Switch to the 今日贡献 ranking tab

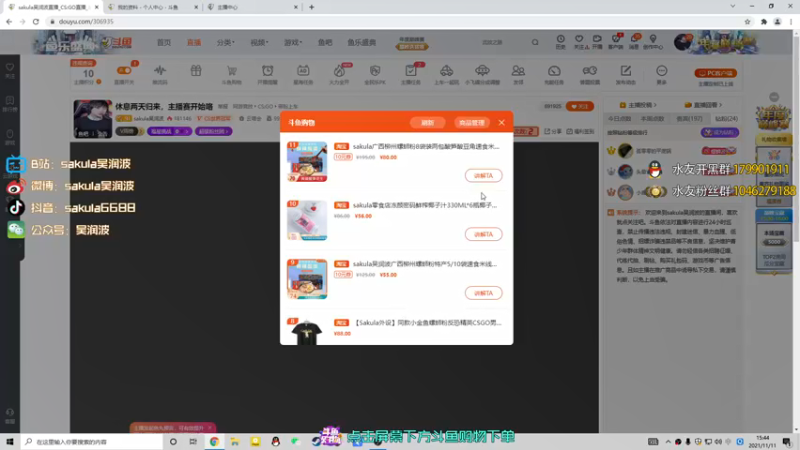[619, 118]
